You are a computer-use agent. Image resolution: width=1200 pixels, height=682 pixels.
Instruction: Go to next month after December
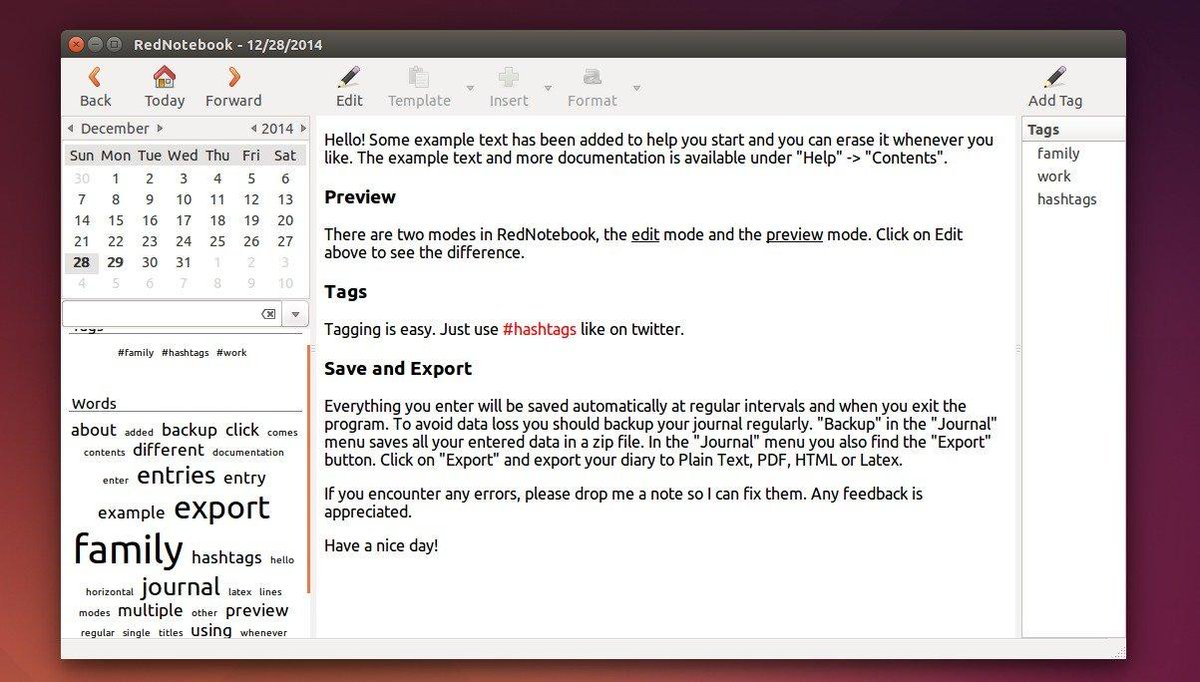[160, 128]
